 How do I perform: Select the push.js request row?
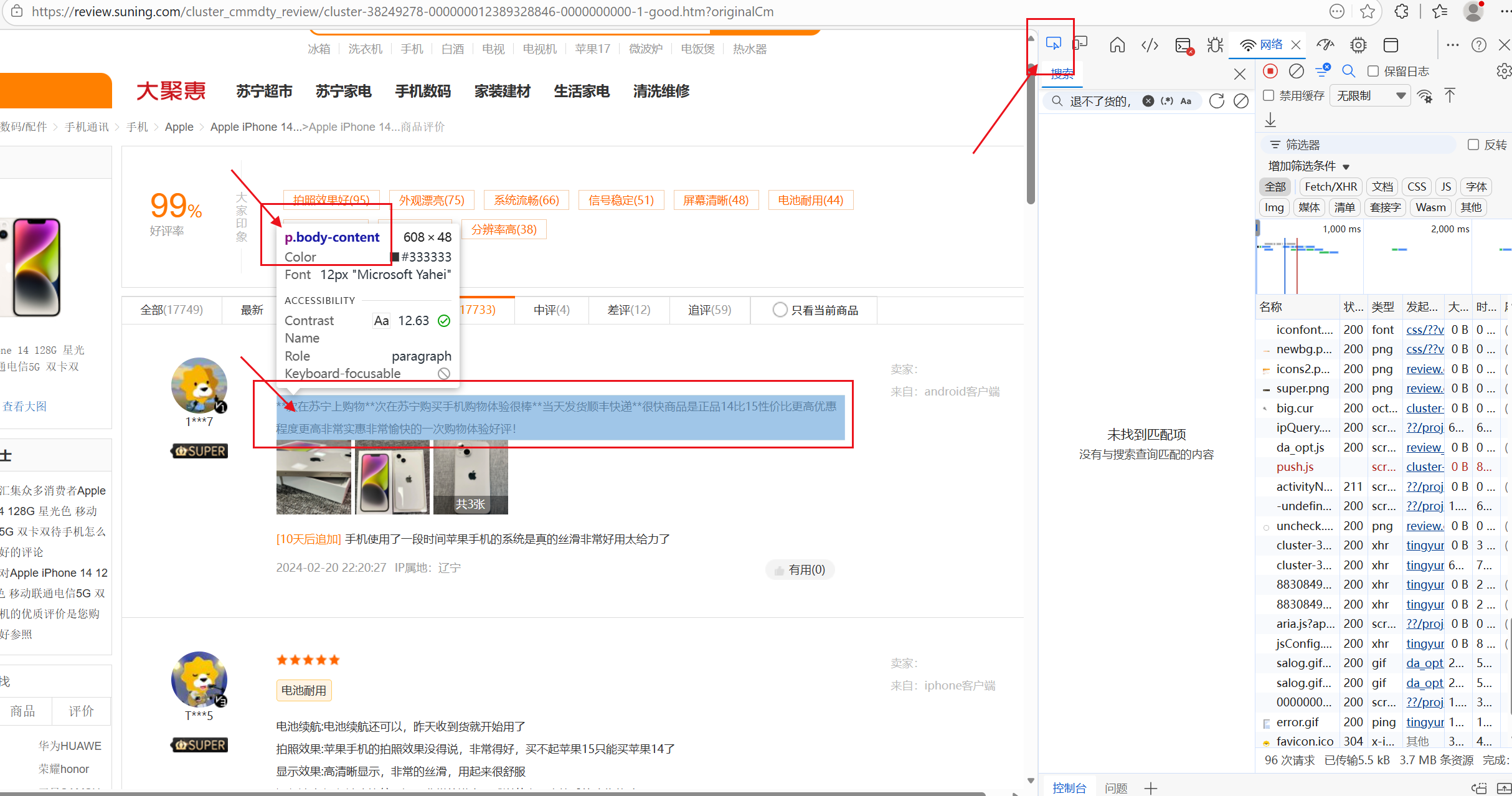(x=1382, y=467)
